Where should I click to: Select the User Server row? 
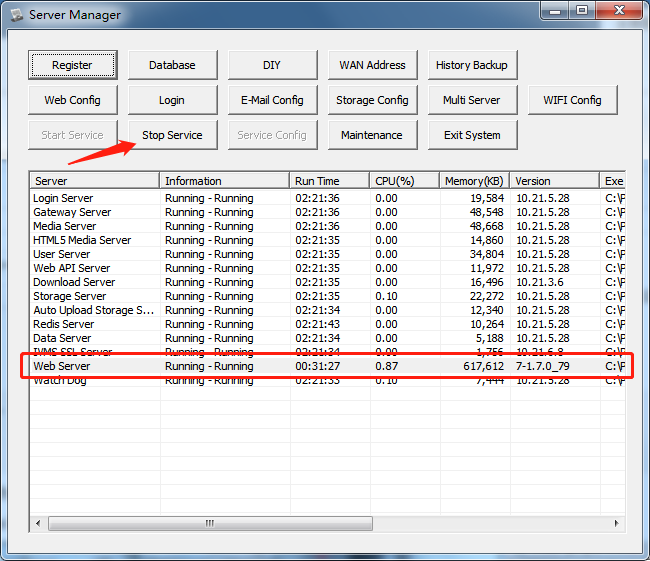(x=327, y=254)
